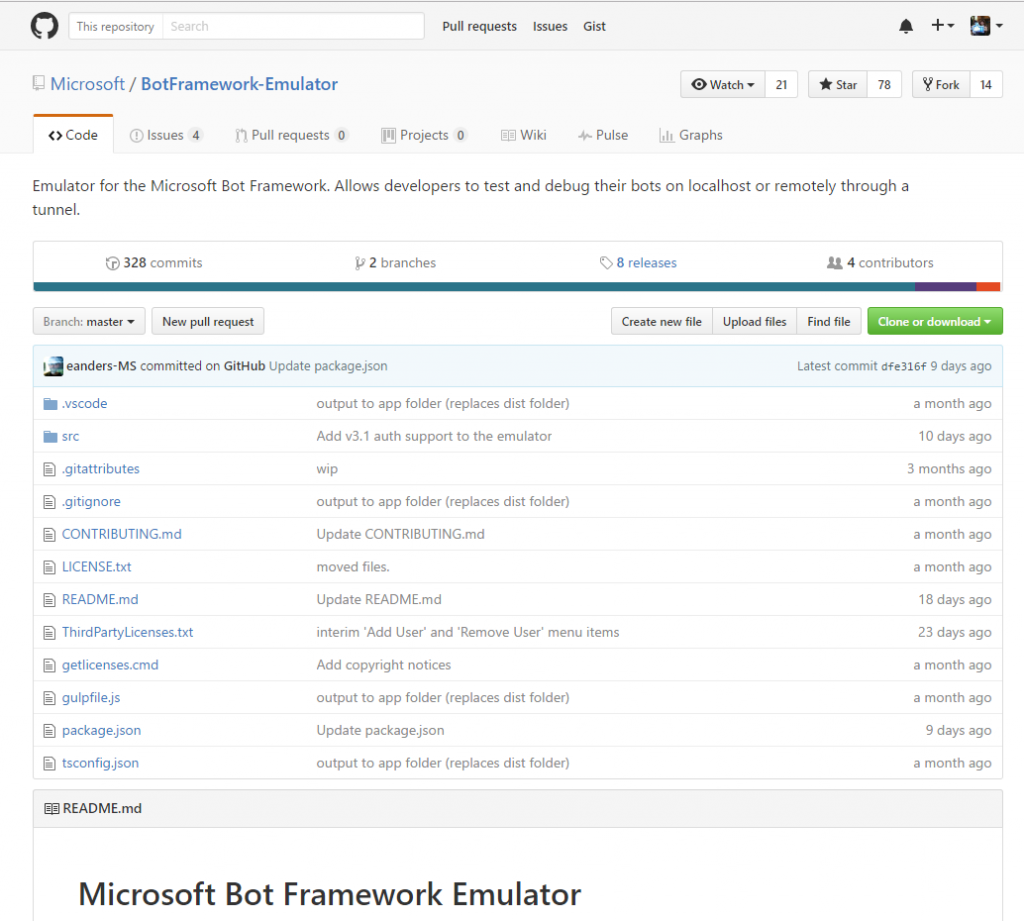The image size is (1024, 921).
Task: Open tsconfig.json file
Action: coord(100,763)
